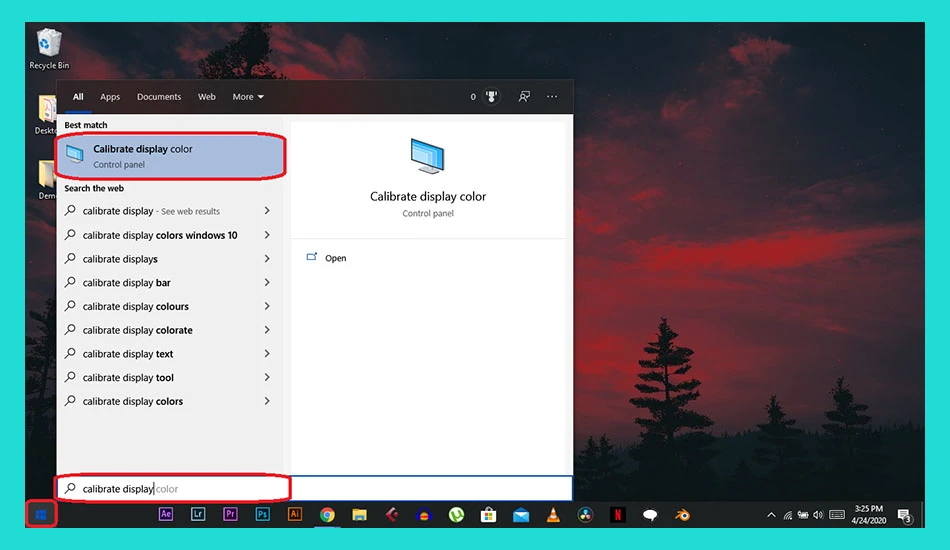Screen dimensions: 950x550
Task: Open the search feedback icon
Action: 524,96
